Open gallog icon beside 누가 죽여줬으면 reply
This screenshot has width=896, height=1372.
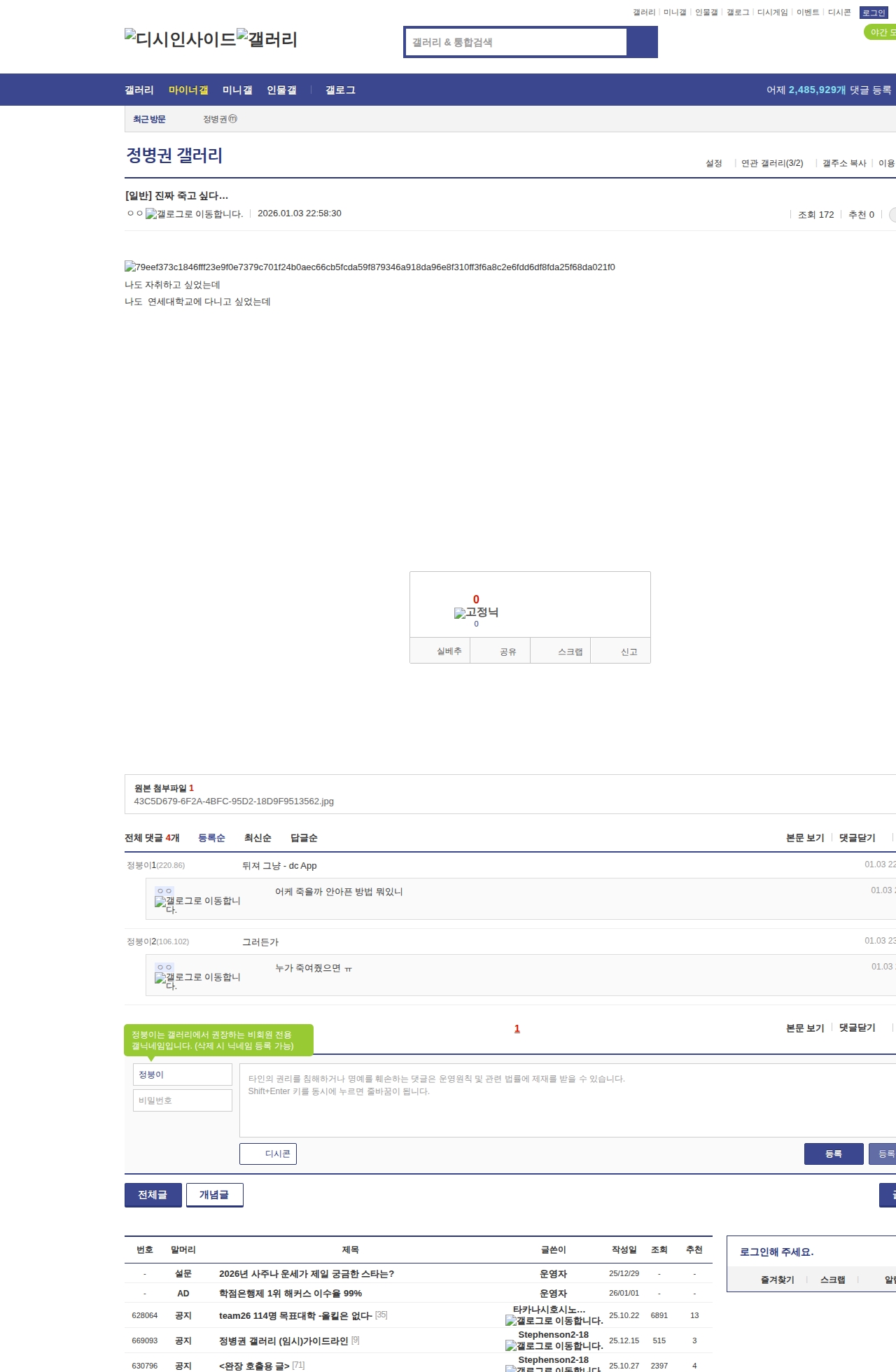(197, 981)
